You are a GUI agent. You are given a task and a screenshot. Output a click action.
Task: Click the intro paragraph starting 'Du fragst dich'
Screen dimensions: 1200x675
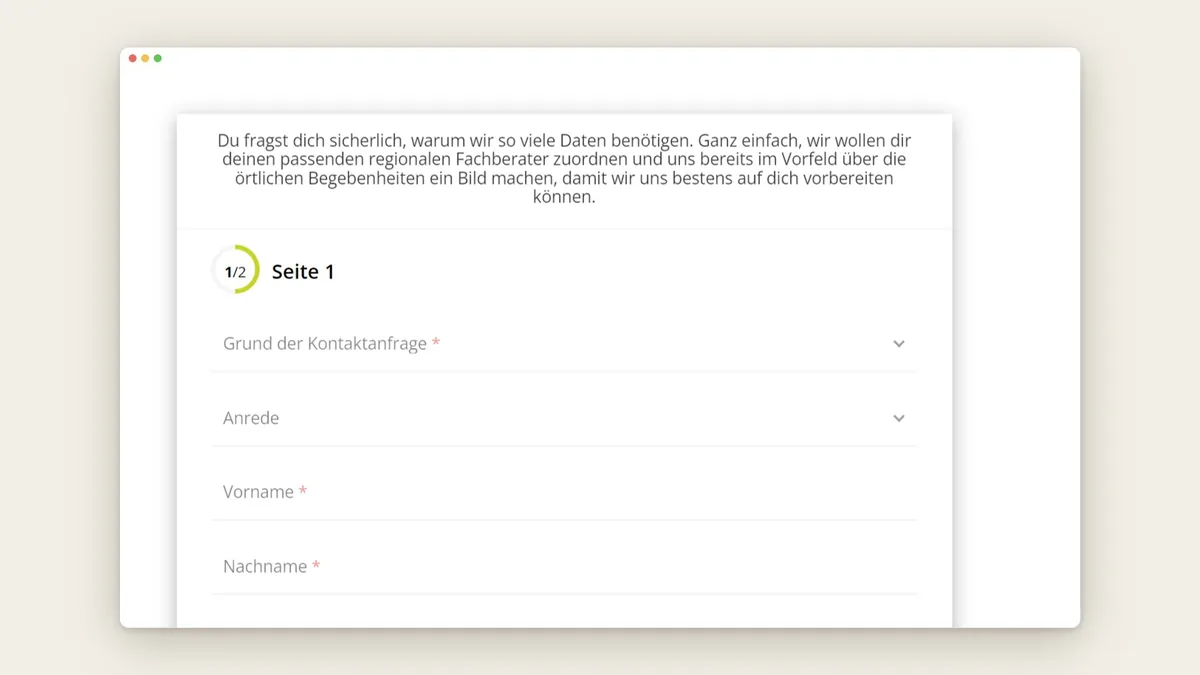564,169
